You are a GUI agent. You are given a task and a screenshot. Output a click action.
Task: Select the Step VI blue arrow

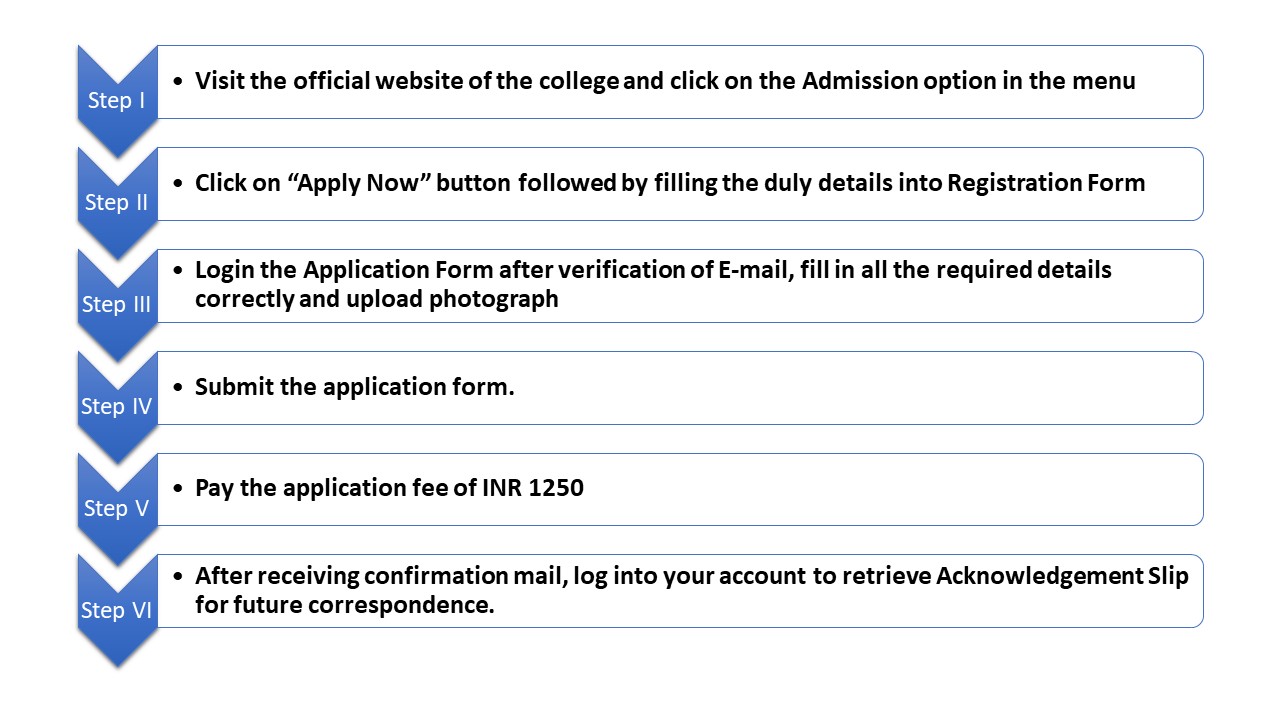117,610
